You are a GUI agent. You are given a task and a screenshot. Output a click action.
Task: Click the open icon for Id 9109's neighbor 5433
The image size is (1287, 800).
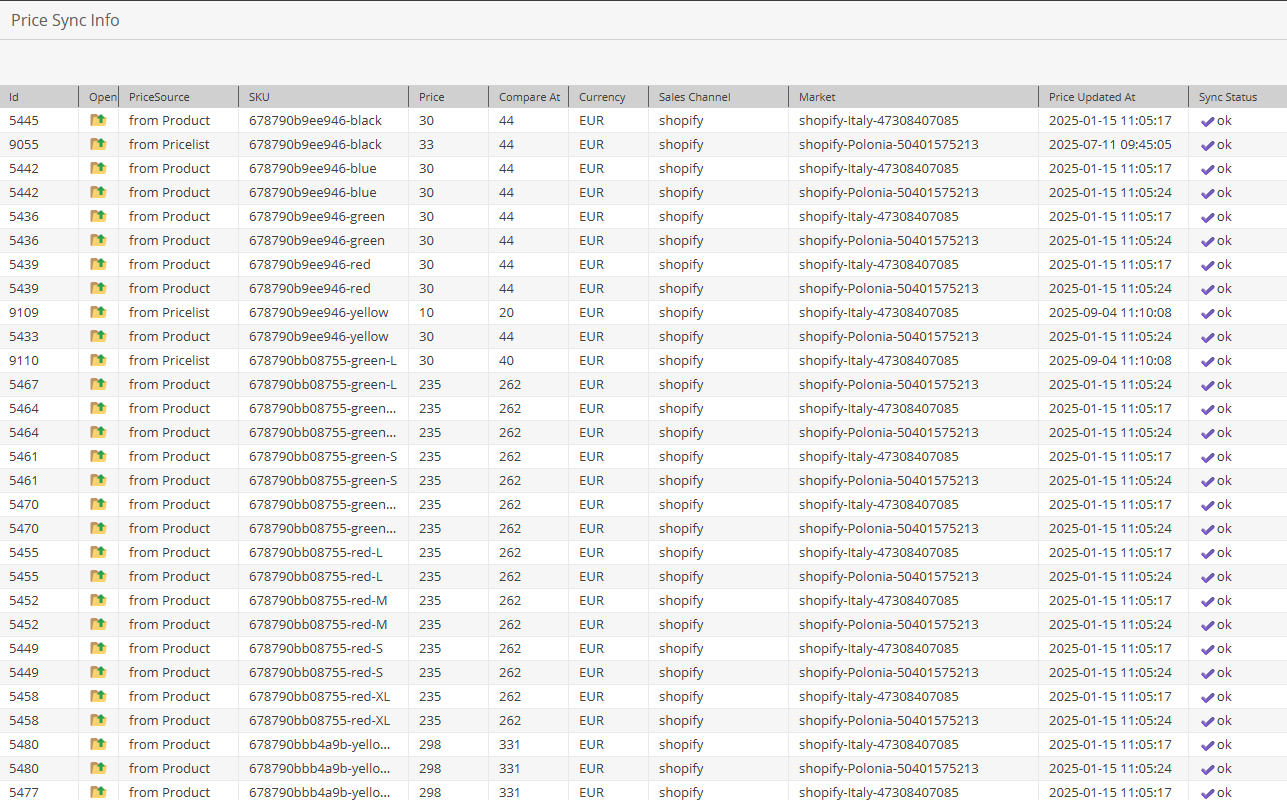(98, 336)
